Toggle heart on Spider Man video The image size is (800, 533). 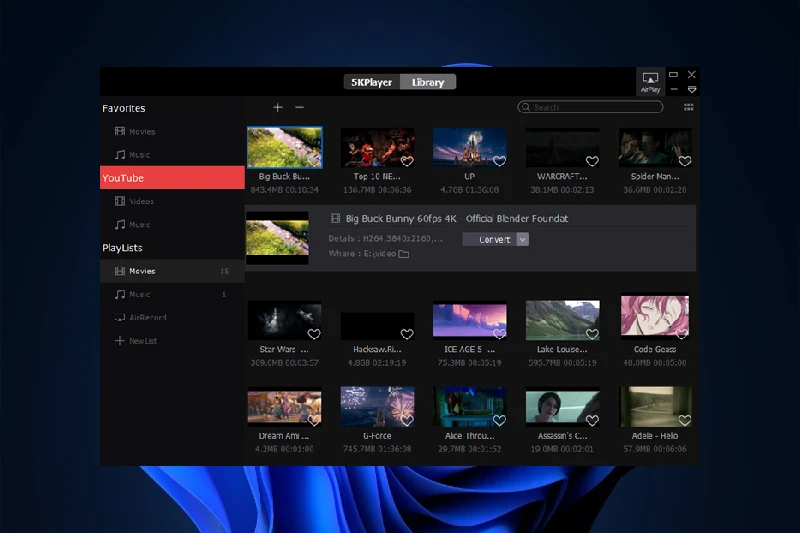coord(685,161)
